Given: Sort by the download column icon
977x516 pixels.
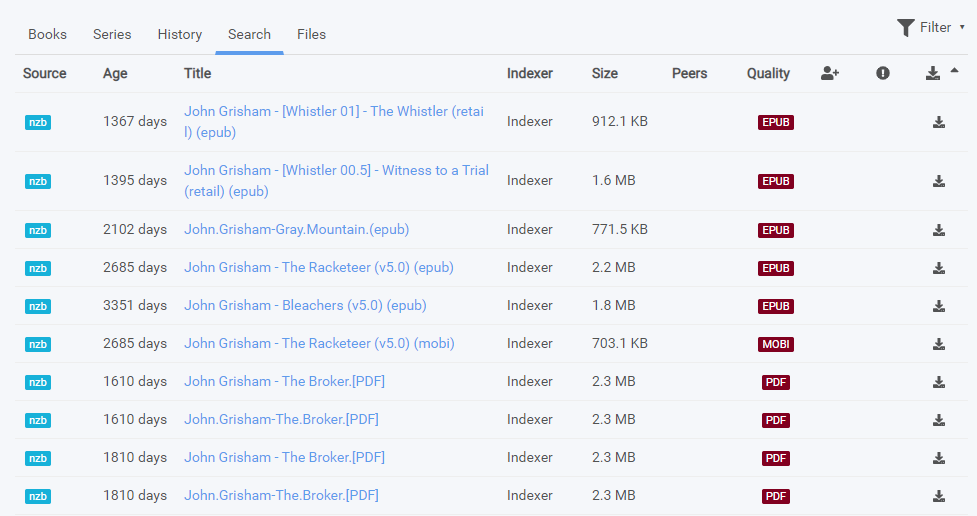Looking at the screenshot, I should click(932, 73).
